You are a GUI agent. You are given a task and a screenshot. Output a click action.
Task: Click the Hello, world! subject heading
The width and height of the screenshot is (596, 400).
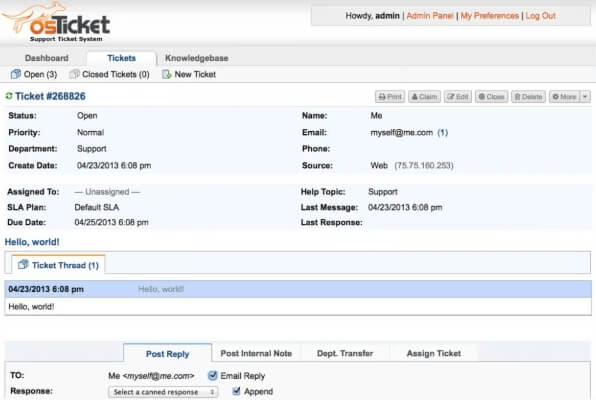pos(32,242)
